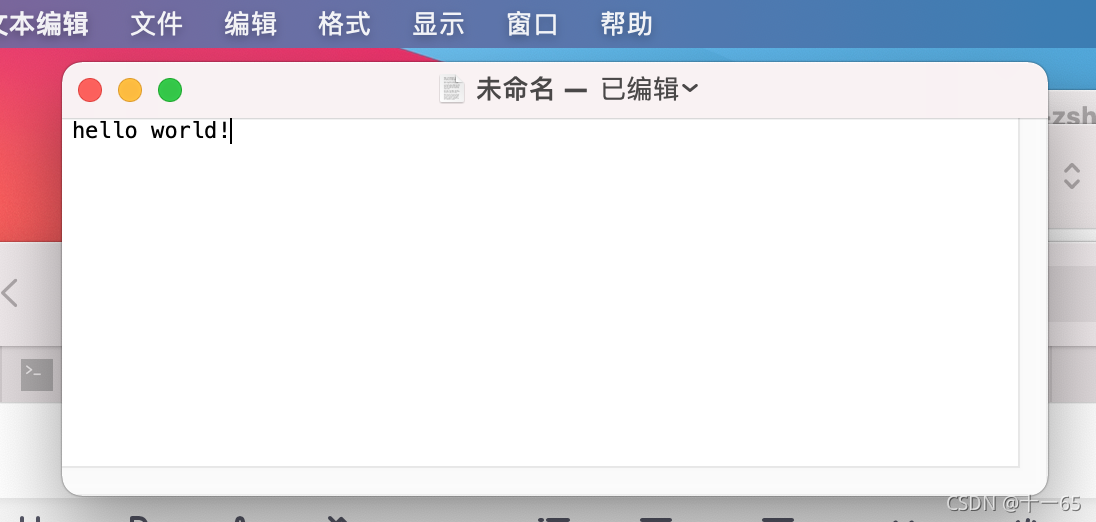Place cursor after "hello world!" text
The height and width of the screenshot is (522, 1096).
click(231, 131)
